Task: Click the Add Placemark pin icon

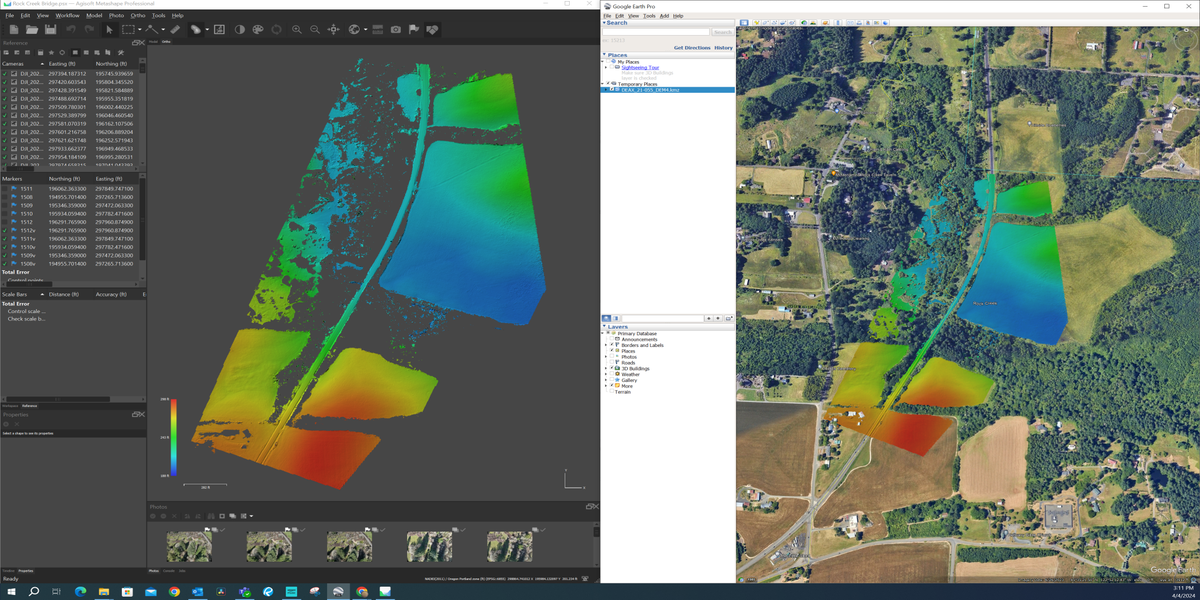Action: pyautogui.click(x=759, y=22)
